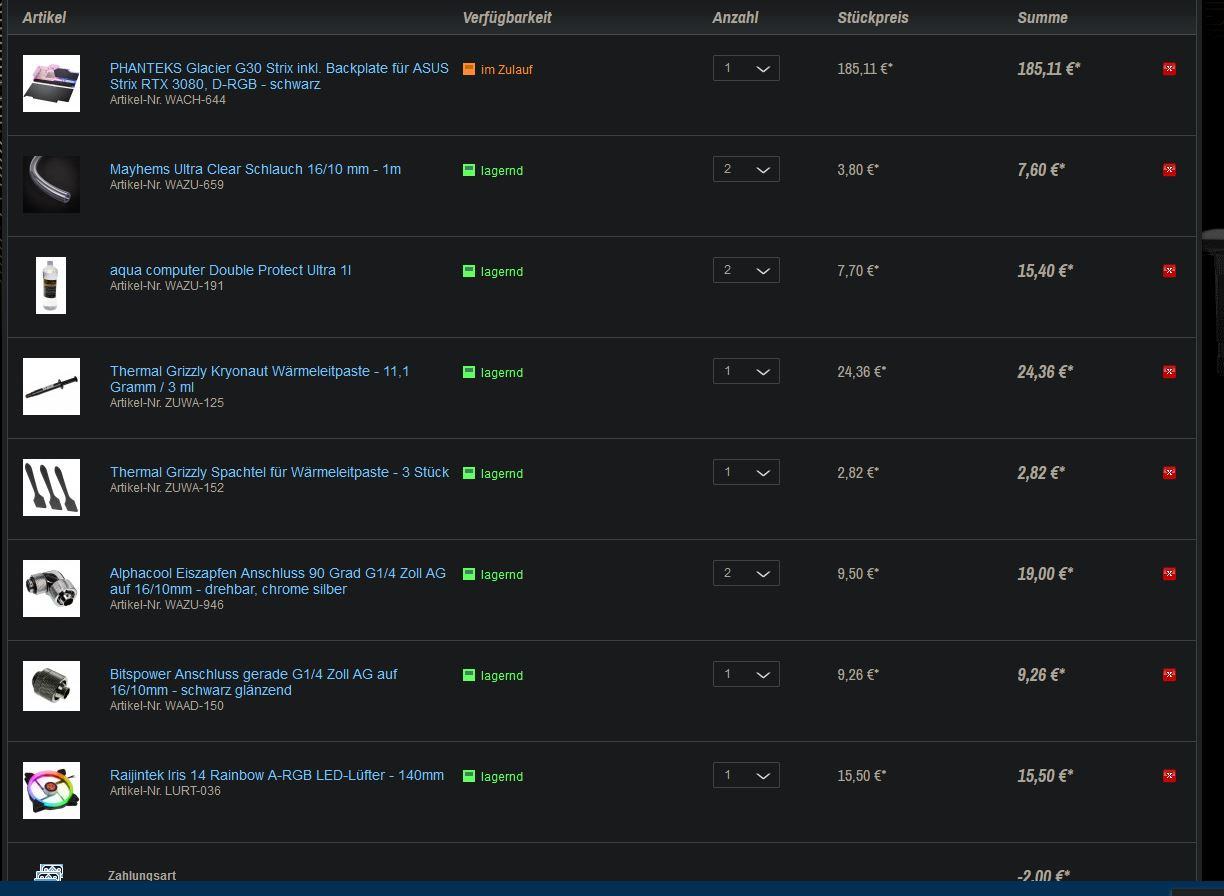
Task: Open aqua computer Double Protect Ultra link
Action: [x=230, y=270]
